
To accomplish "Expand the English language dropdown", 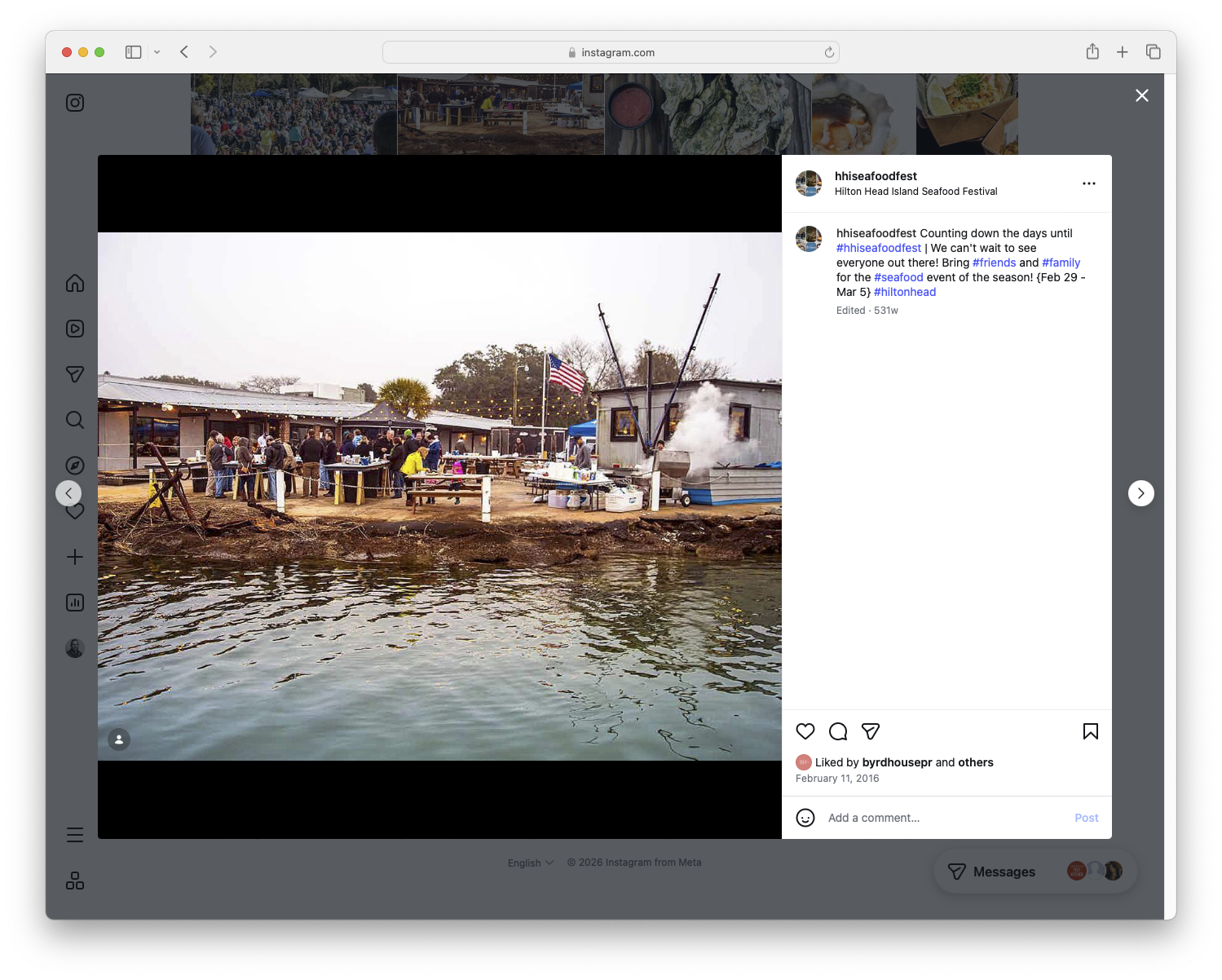I will click(x=529, y=862).
